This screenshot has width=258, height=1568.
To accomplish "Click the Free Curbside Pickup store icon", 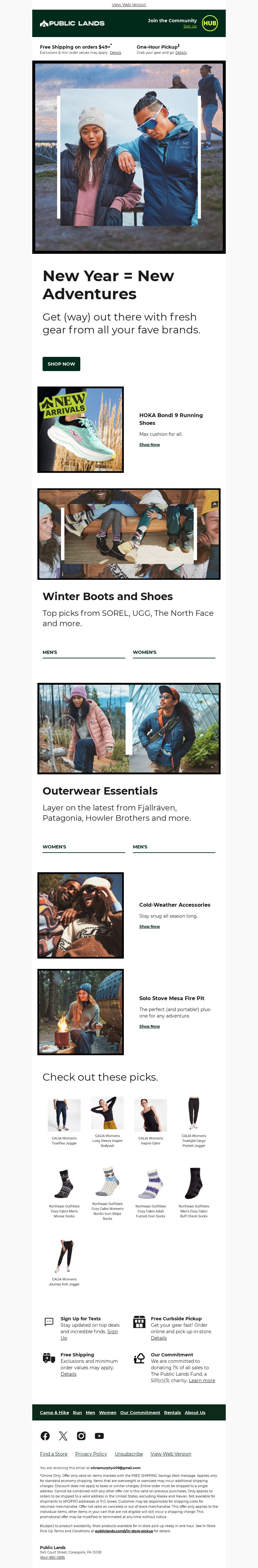I will pos(139,1322).
